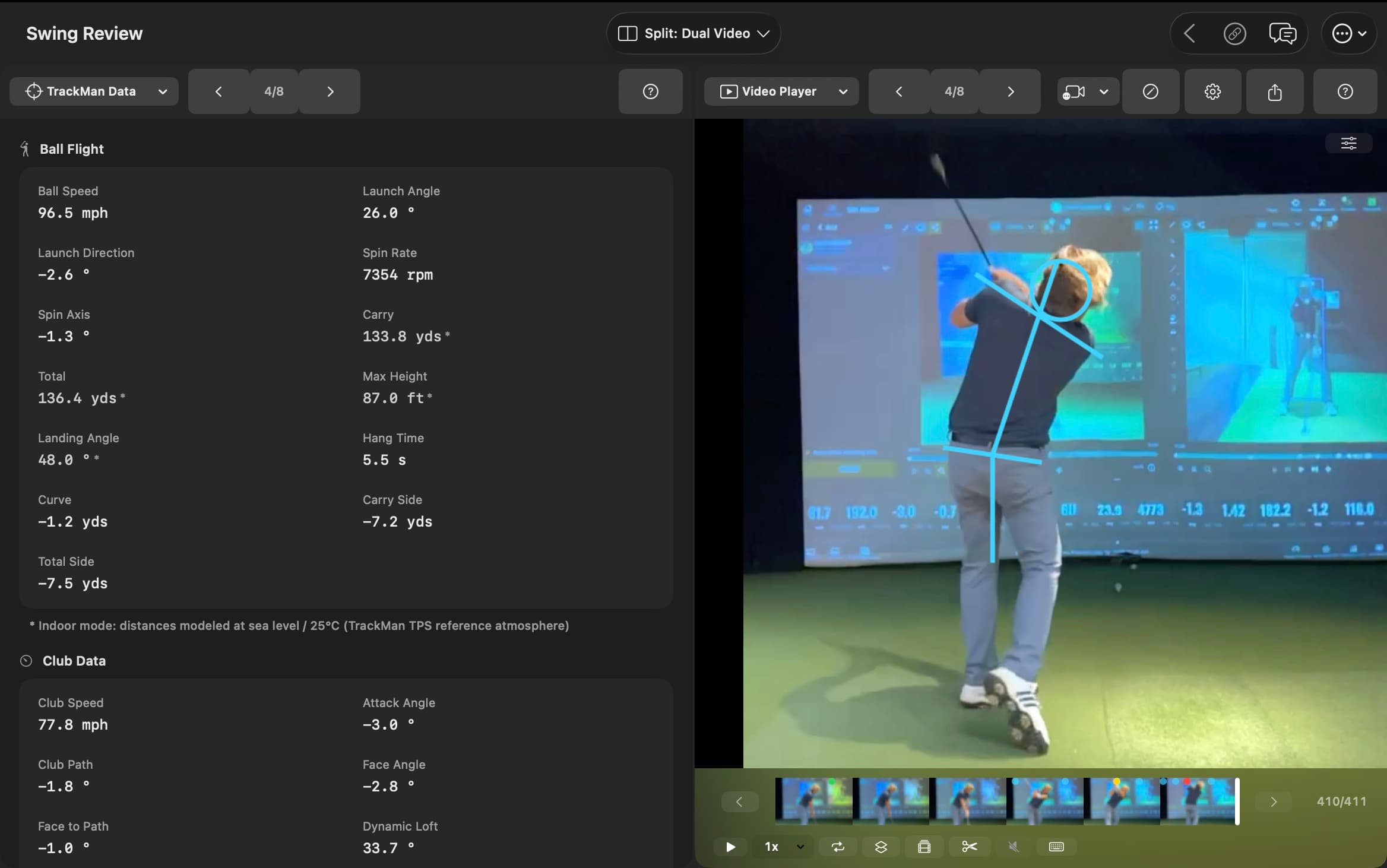The width and height of the screenshot is (1387, 868).
Task: Click the Club Data section header
Action: click(x=74, y=661)
